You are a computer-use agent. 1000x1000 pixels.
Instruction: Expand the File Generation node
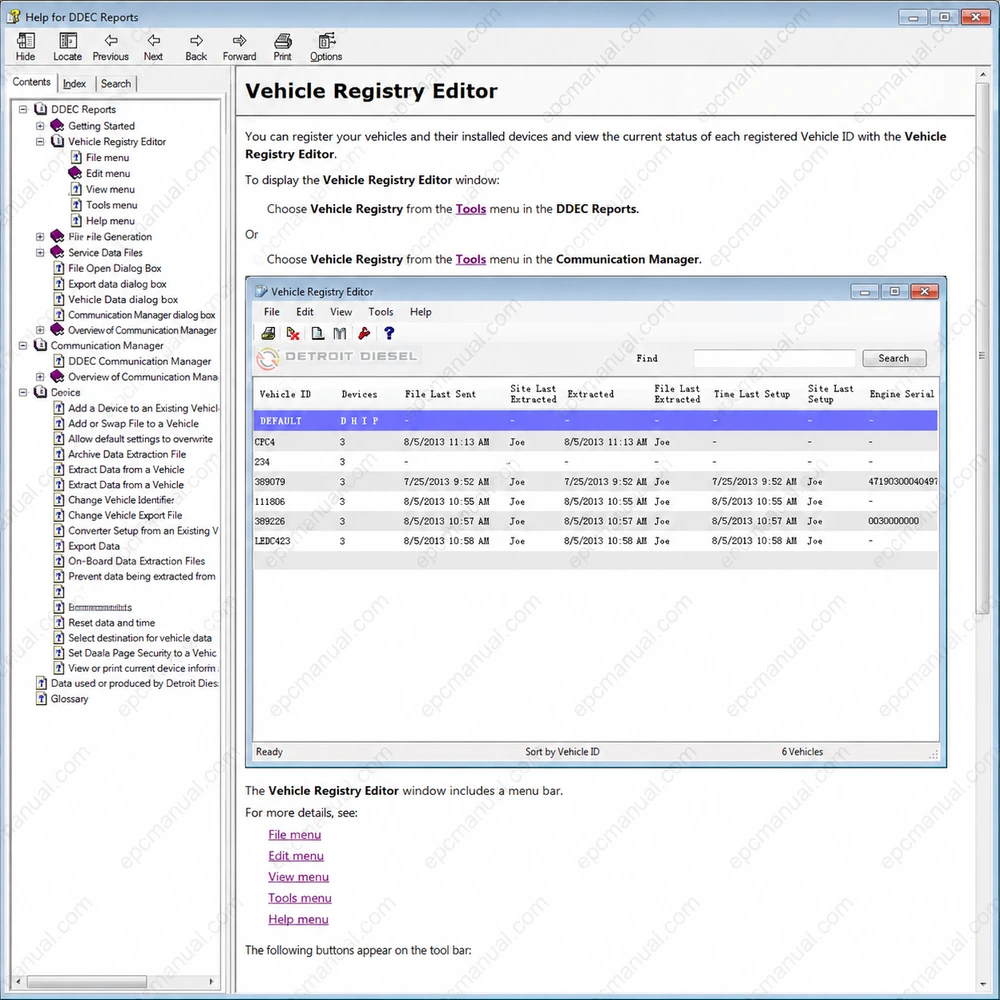[x=40, y=237]
